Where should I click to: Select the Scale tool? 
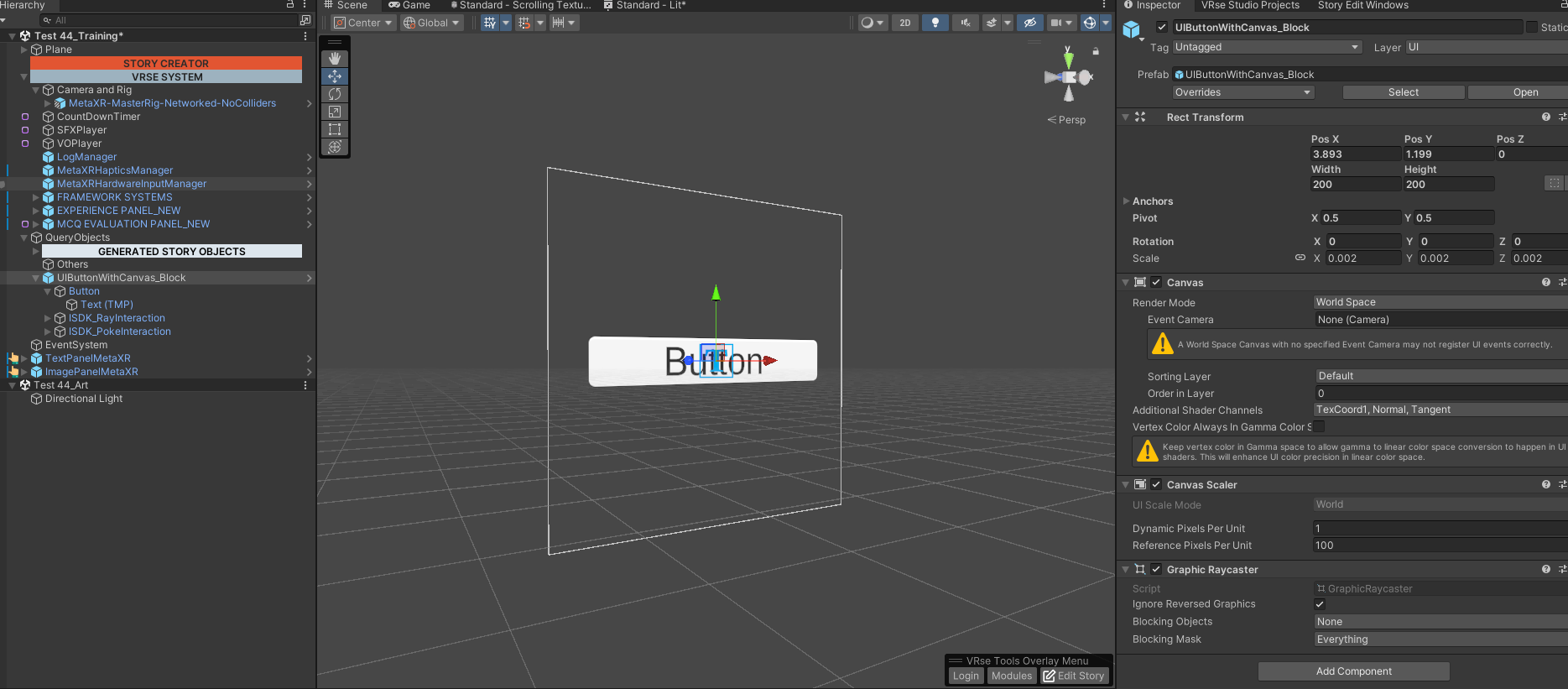pyautogui.click(x=335, y=112)
